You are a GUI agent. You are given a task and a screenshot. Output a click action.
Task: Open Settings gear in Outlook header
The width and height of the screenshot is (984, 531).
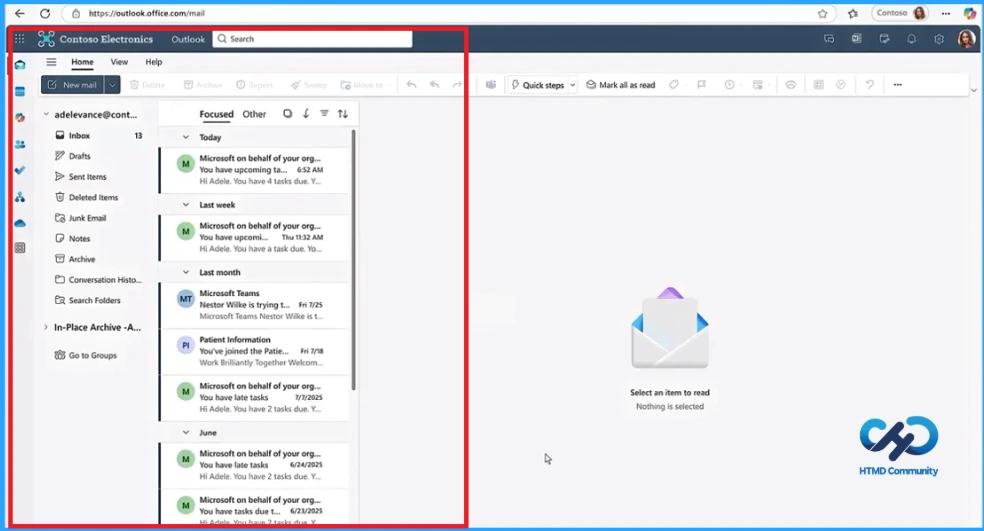[x=939, y=39]
